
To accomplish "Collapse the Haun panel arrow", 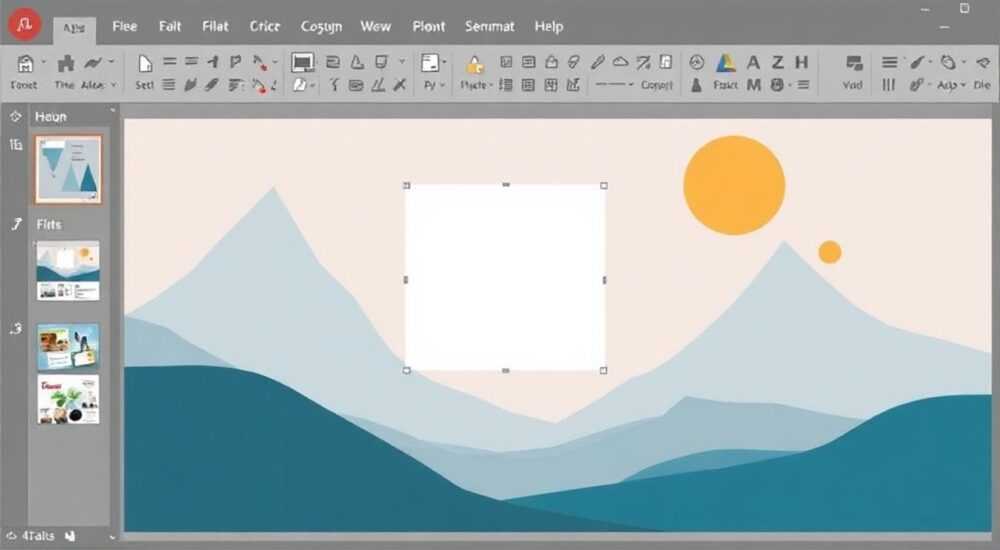I will pos(113,110).
